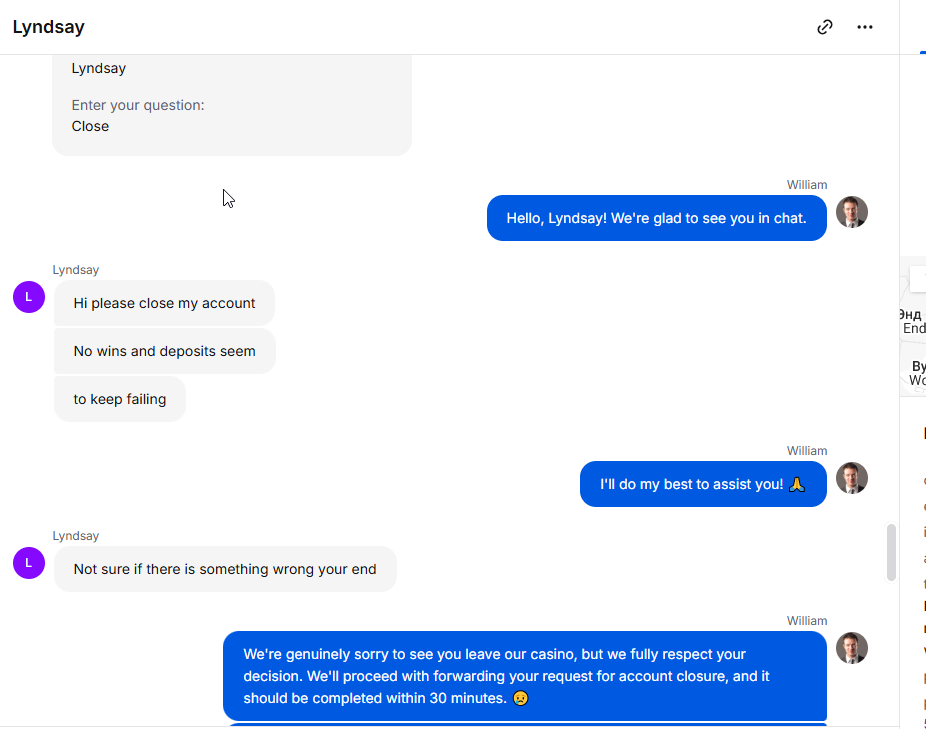Select the 'I'll do my best to assist you' bubble

pyautogui.click(x=703, y=484)
